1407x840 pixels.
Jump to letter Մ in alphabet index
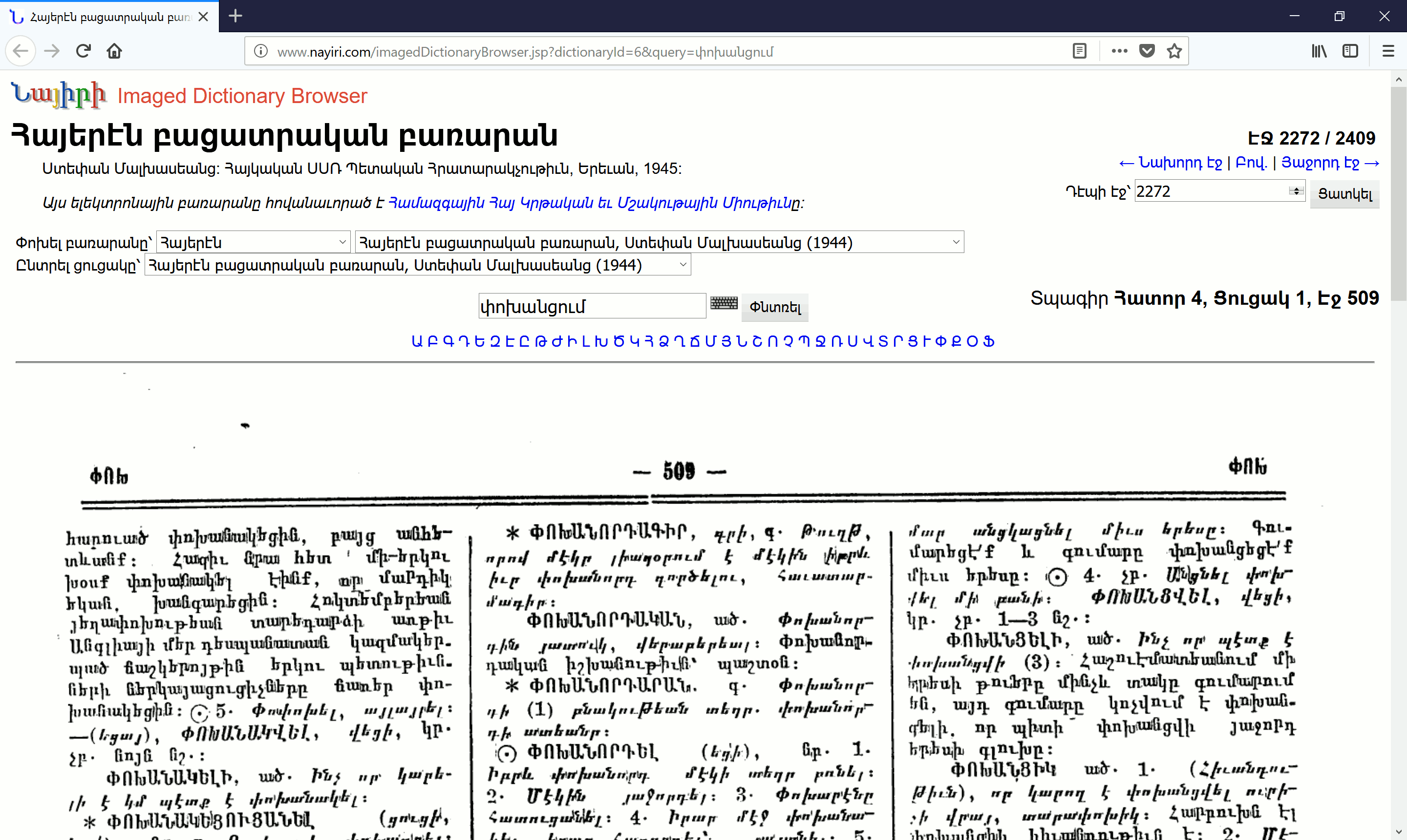coord(710,341)
